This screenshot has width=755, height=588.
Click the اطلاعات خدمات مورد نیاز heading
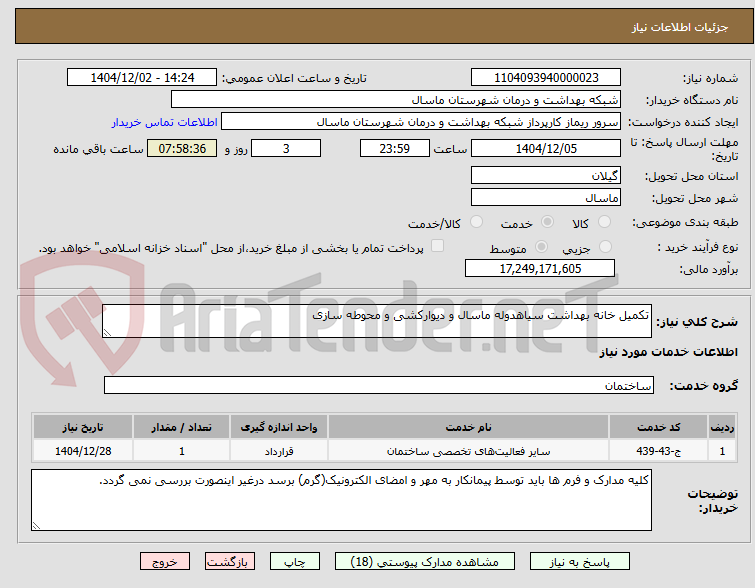pyautogui.click(x=668, y=353)
